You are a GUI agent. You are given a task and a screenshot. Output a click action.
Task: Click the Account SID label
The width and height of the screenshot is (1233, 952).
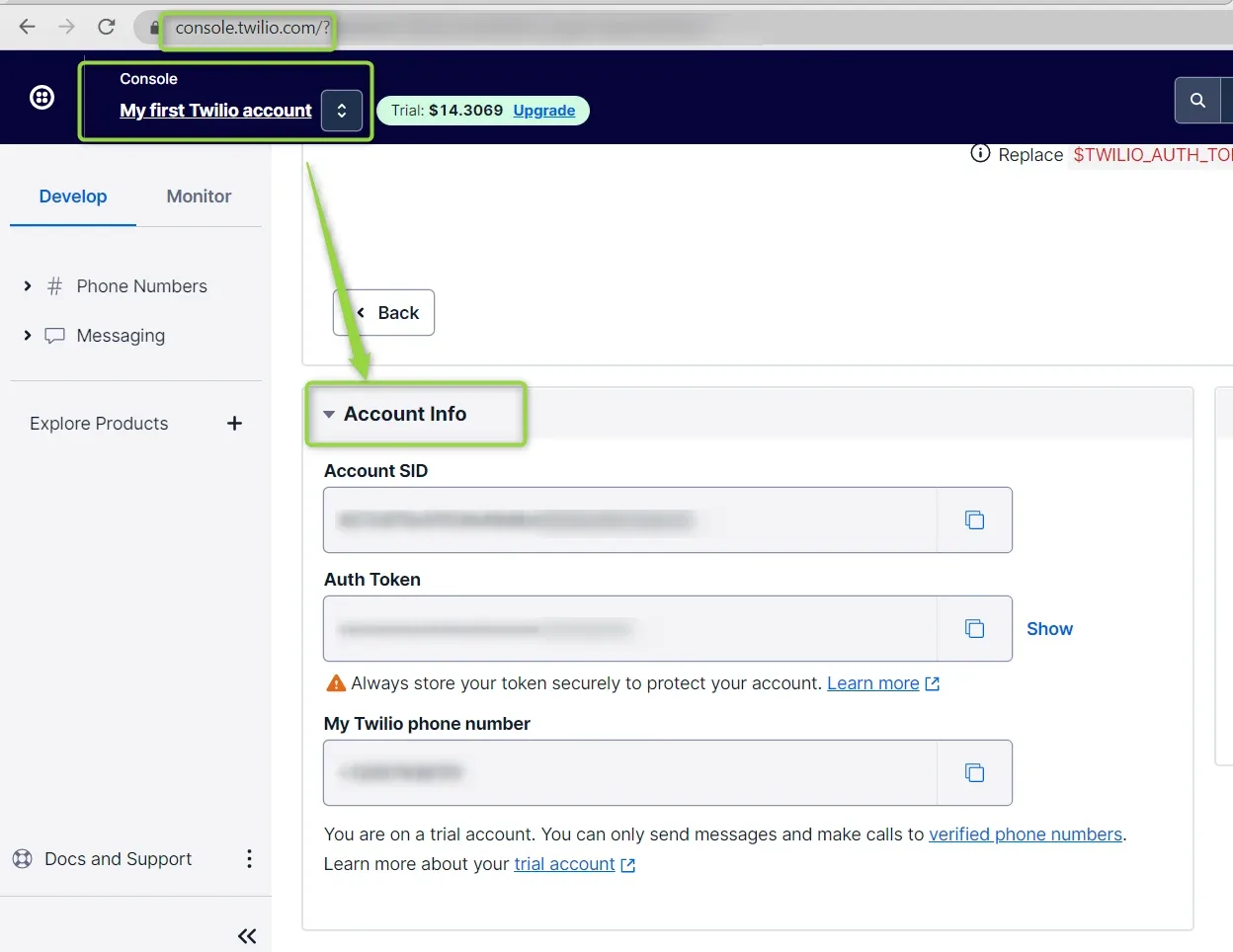coord(375,471)
